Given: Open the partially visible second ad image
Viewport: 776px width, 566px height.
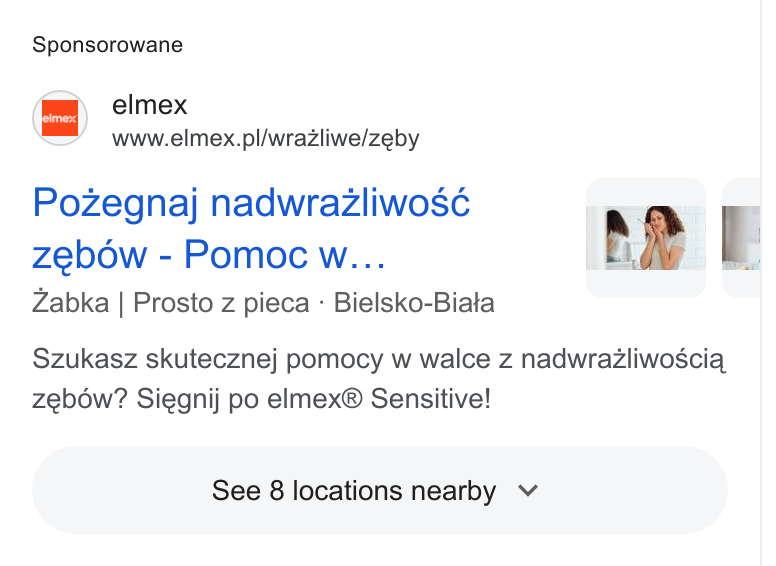Looking at the screenshot, I should [741, 238].
